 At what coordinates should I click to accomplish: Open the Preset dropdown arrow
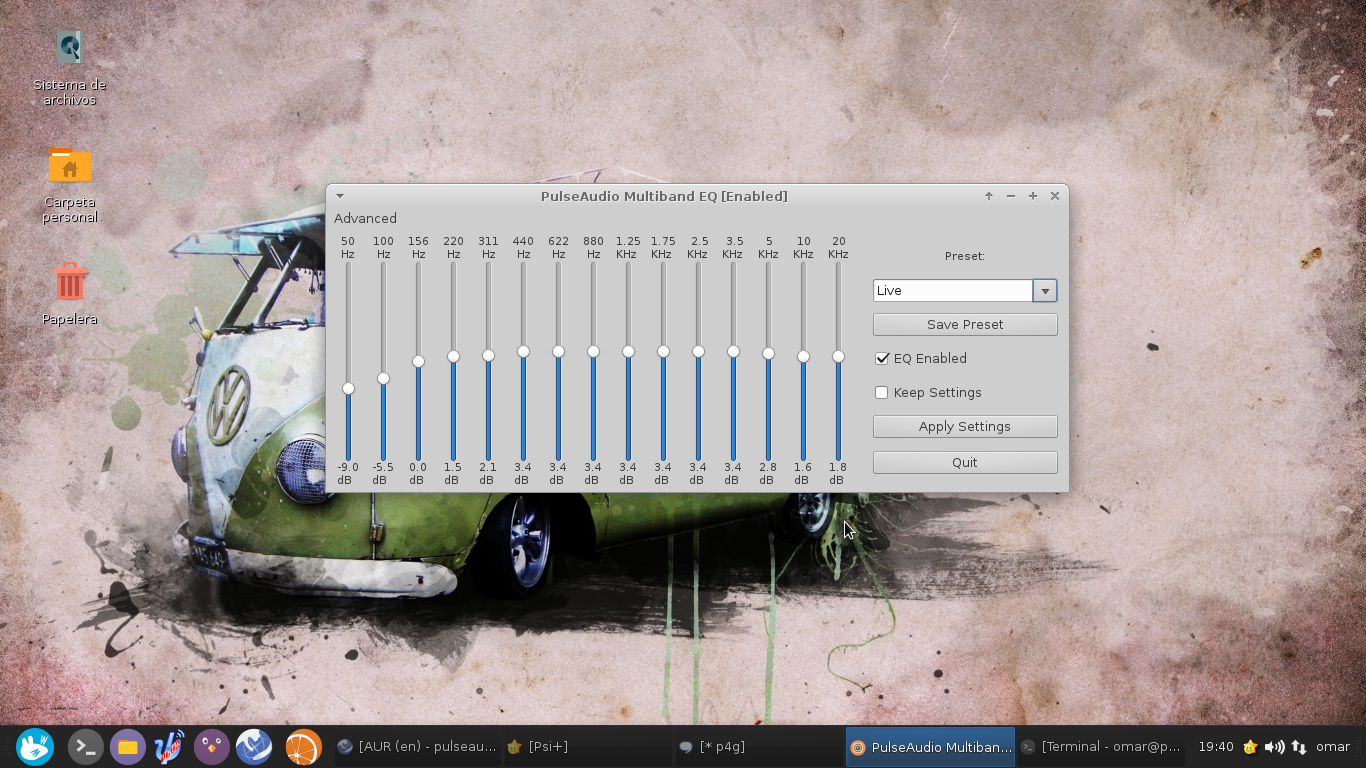coord(1045,291)
